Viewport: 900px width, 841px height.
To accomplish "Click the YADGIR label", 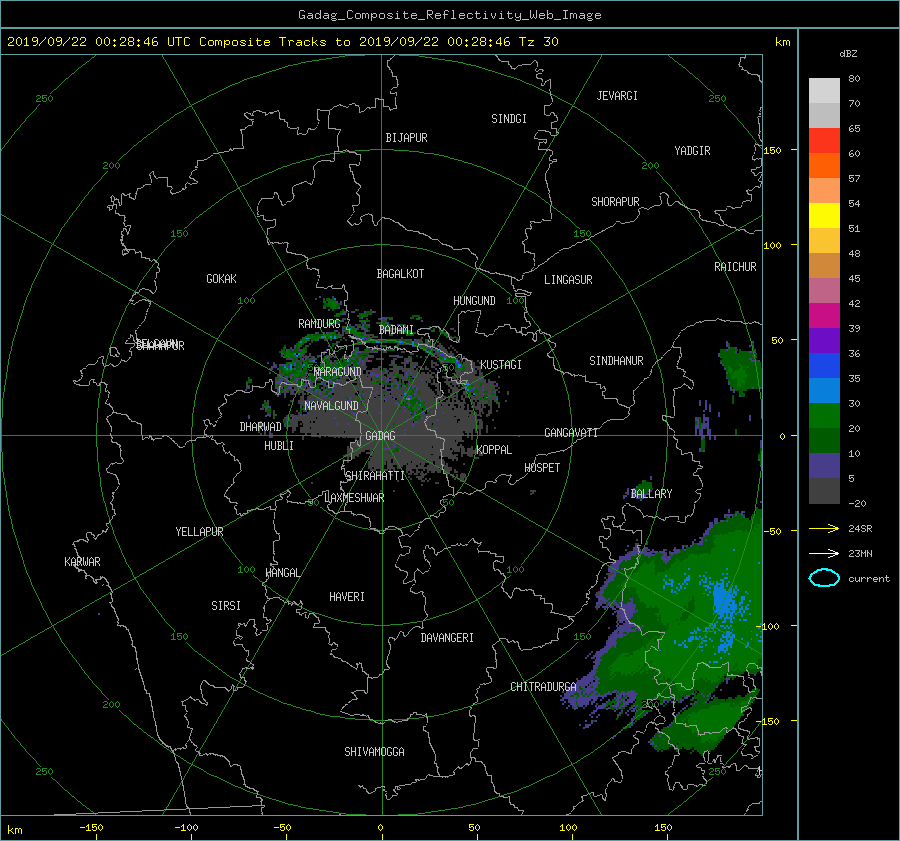I will [x=692, y=151].
